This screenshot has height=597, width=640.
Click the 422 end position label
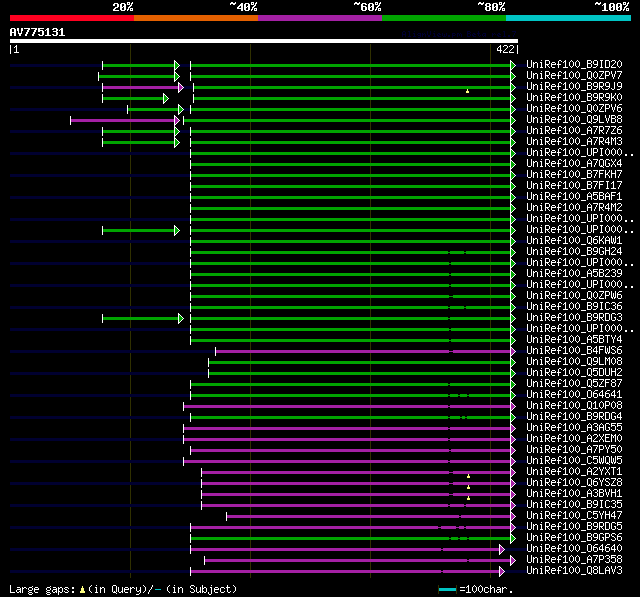505,49
